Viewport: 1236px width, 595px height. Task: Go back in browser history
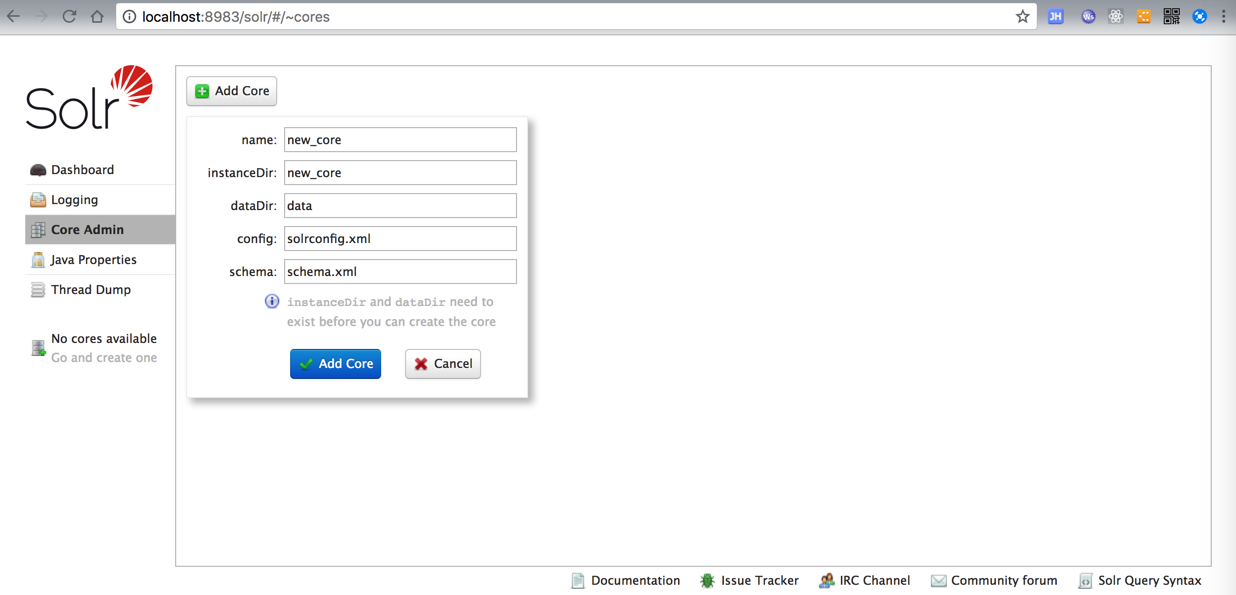tap(14, 17)
